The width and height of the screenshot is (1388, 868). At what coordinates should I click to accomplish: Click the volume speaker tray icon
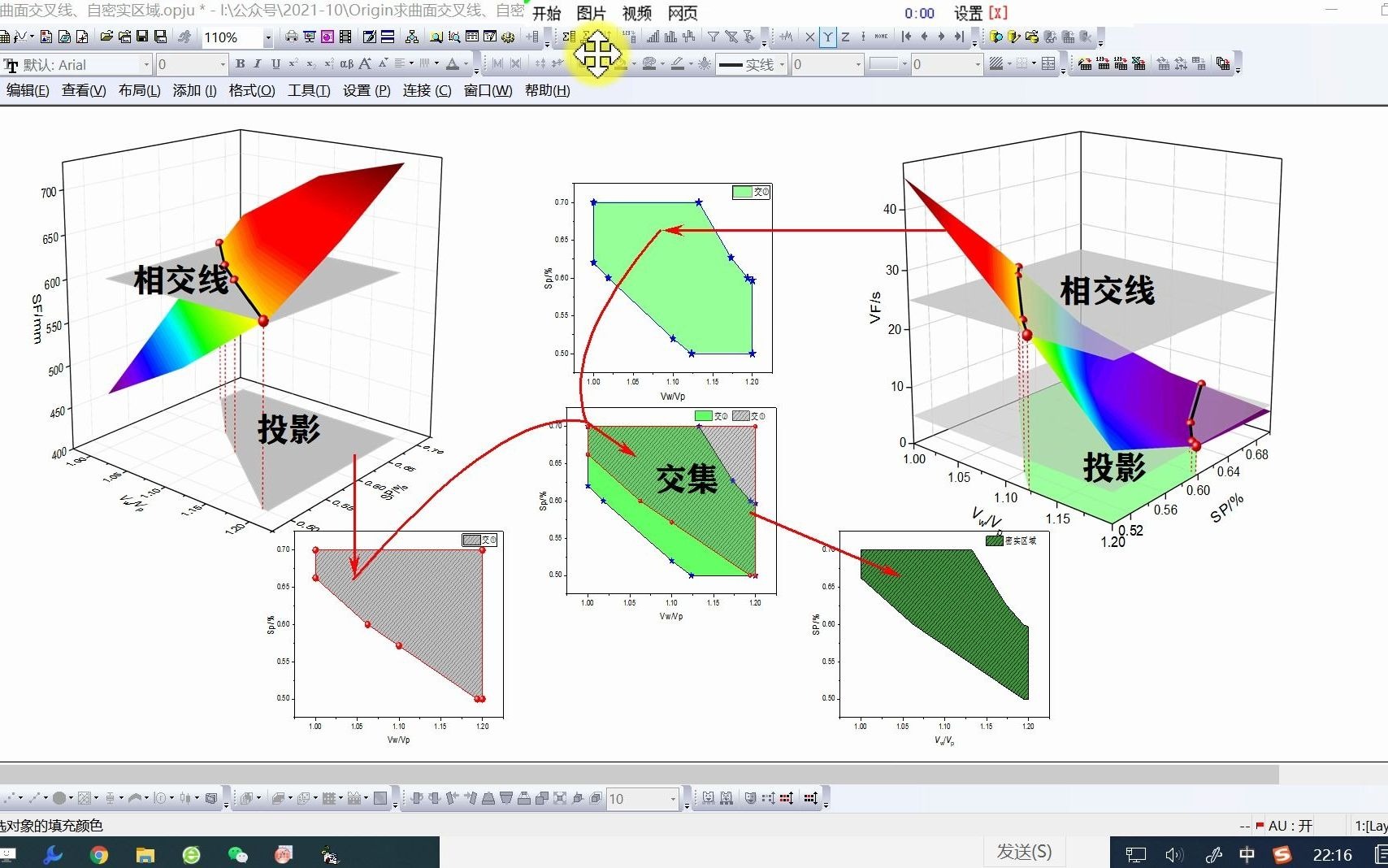coord(1174,855)
